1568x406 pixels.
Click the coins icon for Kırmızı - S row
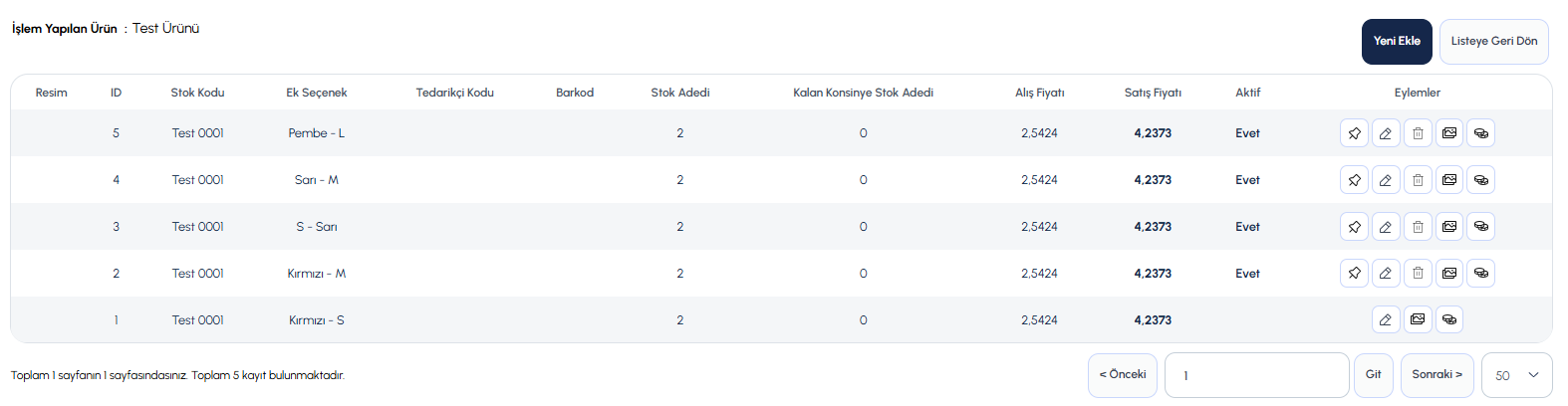1449,320
